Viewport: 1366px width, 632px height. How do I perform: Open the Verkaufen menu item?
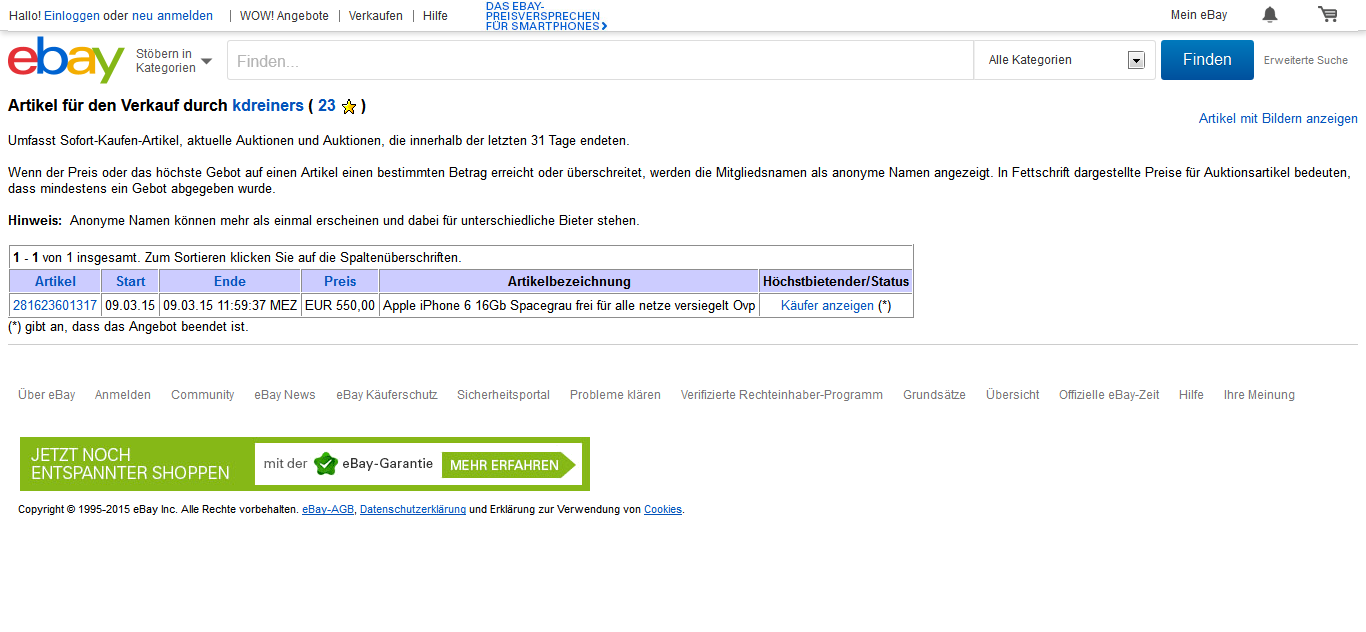[x=376, y=16]
